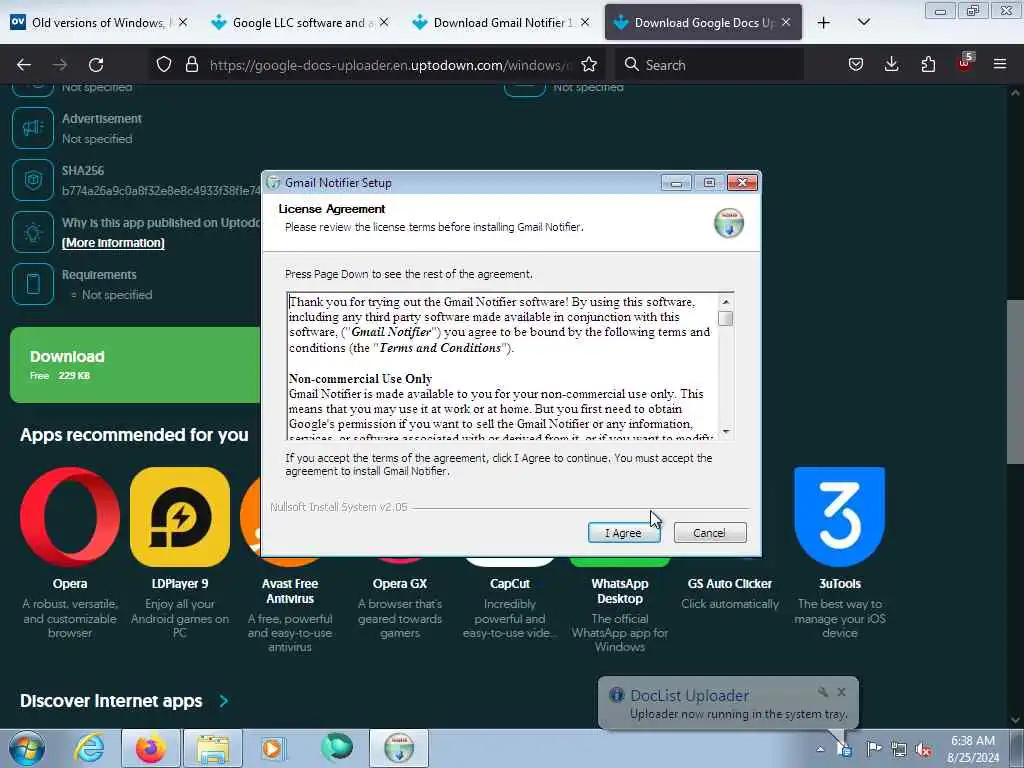Switch to Google LLC software tab
This screenshot has height=768, width=1024.
pyautogui.click(x=298, y=22)
